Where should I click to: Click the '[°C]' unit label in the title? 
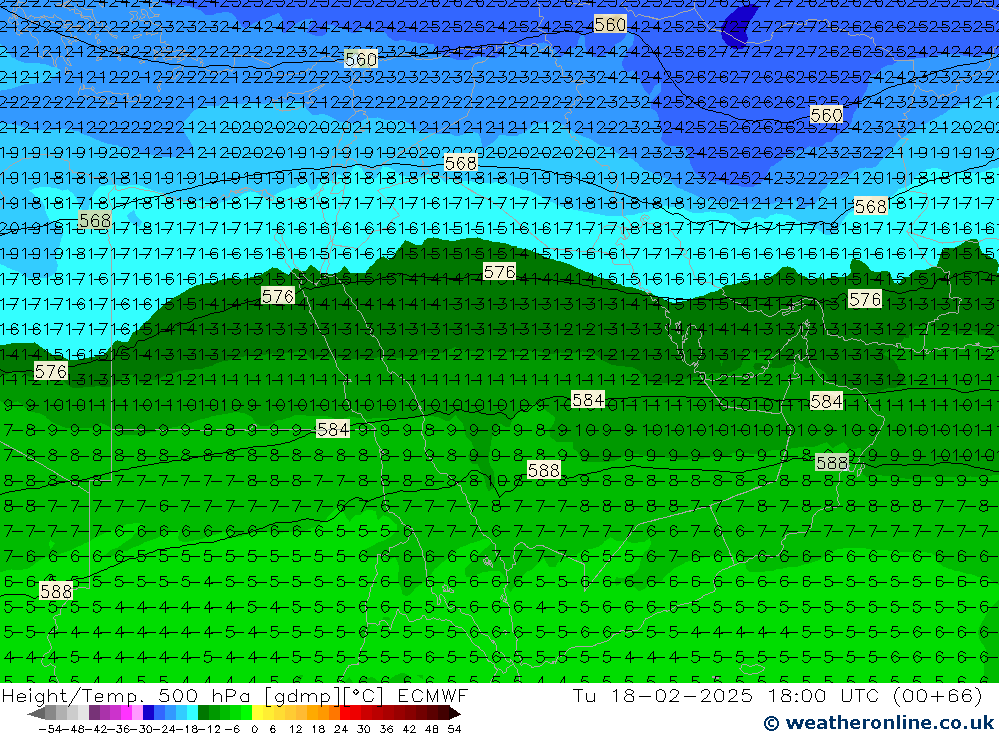[364, 696]
